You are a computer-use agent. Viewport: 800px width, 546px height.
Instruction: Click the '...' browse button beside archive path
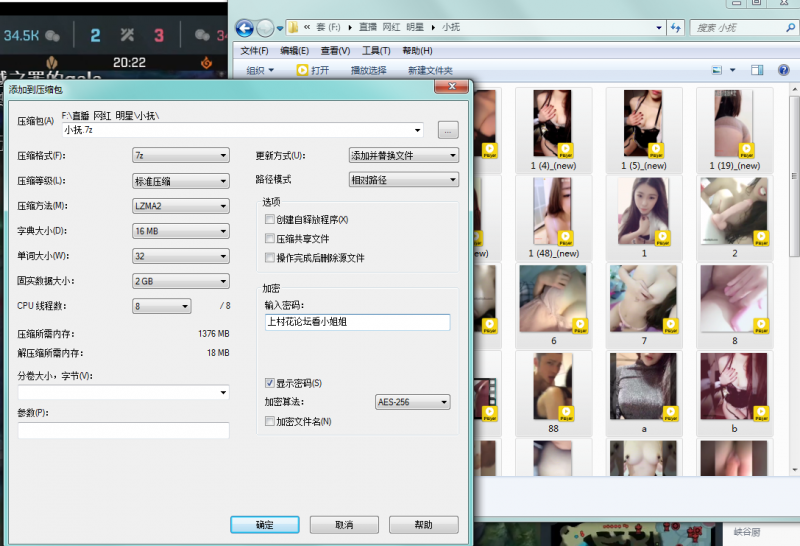point(447,129)
